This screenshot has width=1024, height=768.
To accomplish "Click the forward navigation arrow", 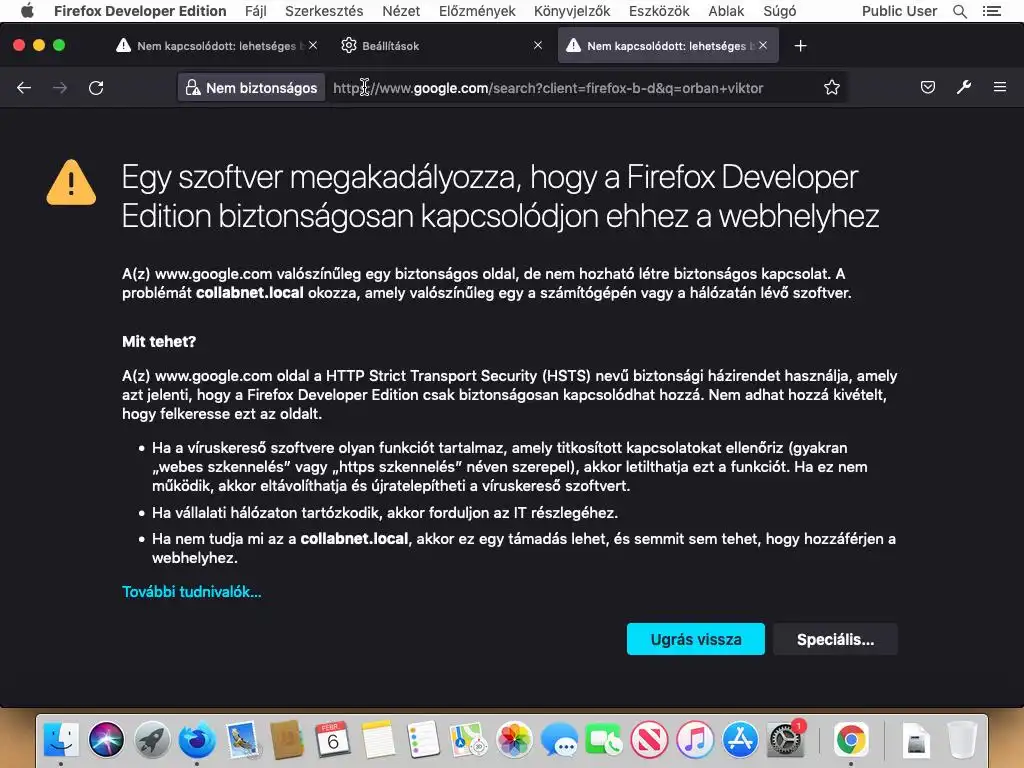I will coord(60,88).
